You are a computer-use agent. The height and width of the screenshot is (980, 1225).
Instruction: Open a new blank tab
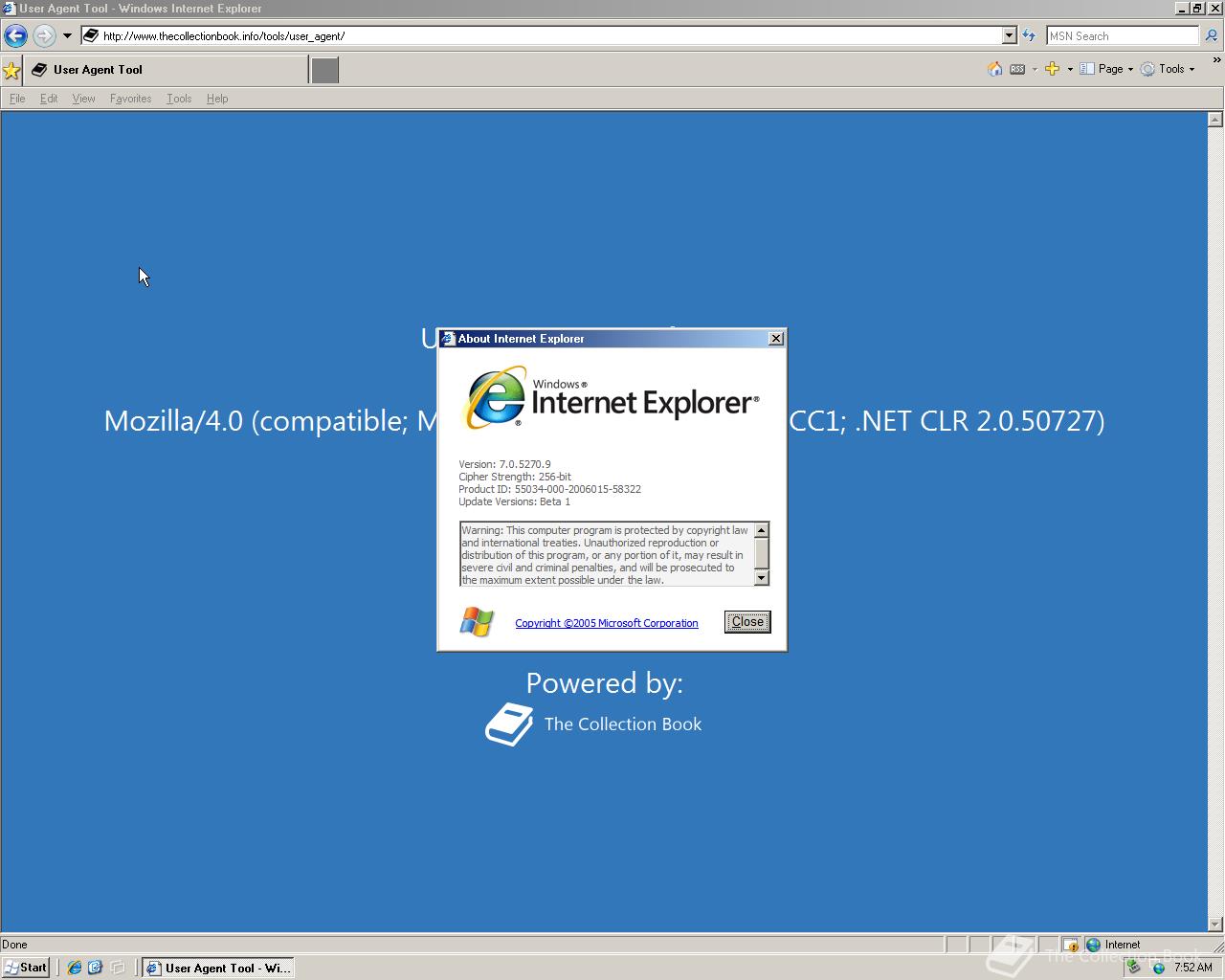324,70
